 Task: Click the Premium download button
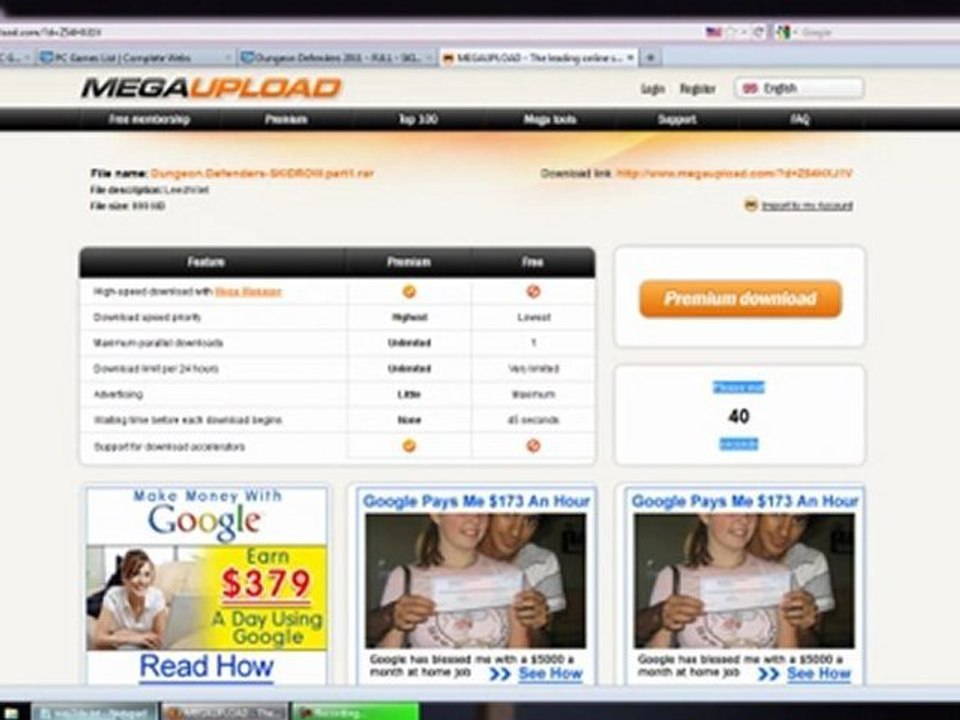(740, 299)
